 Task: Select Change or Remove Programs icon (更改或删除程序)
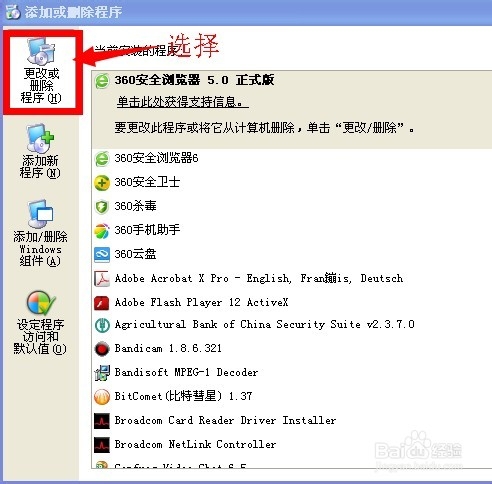click(x=41, y=52)
